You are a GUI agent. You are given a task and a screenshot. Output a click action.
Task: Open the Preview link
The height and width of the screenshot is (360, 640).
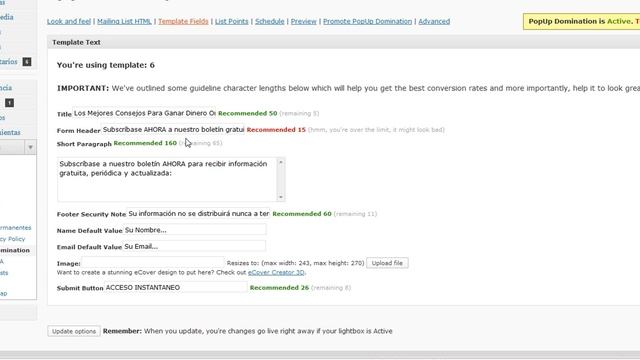tap(303, 21)
